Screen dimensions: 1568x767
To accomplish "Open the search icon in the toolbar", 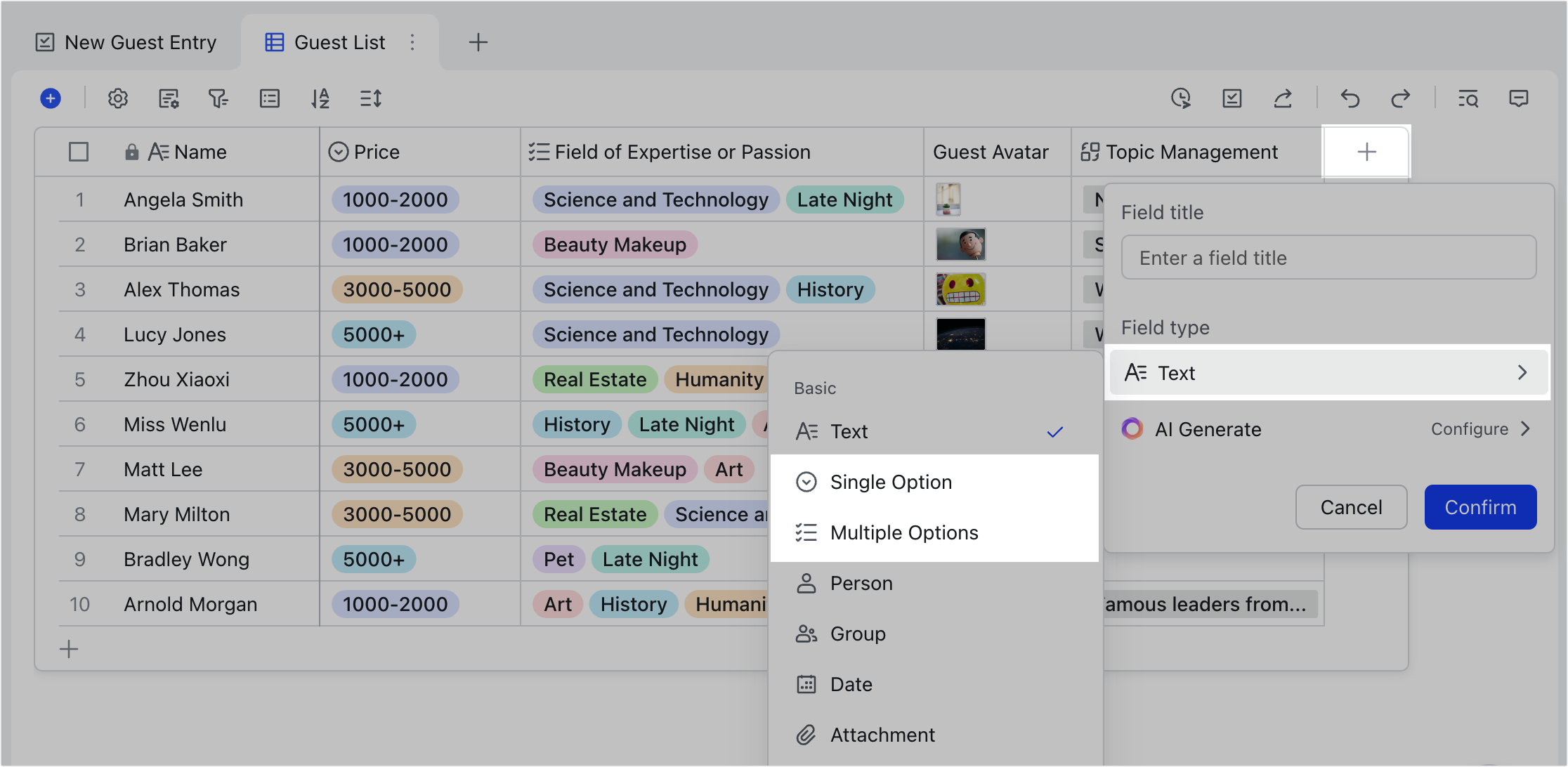I will 1468,98.
